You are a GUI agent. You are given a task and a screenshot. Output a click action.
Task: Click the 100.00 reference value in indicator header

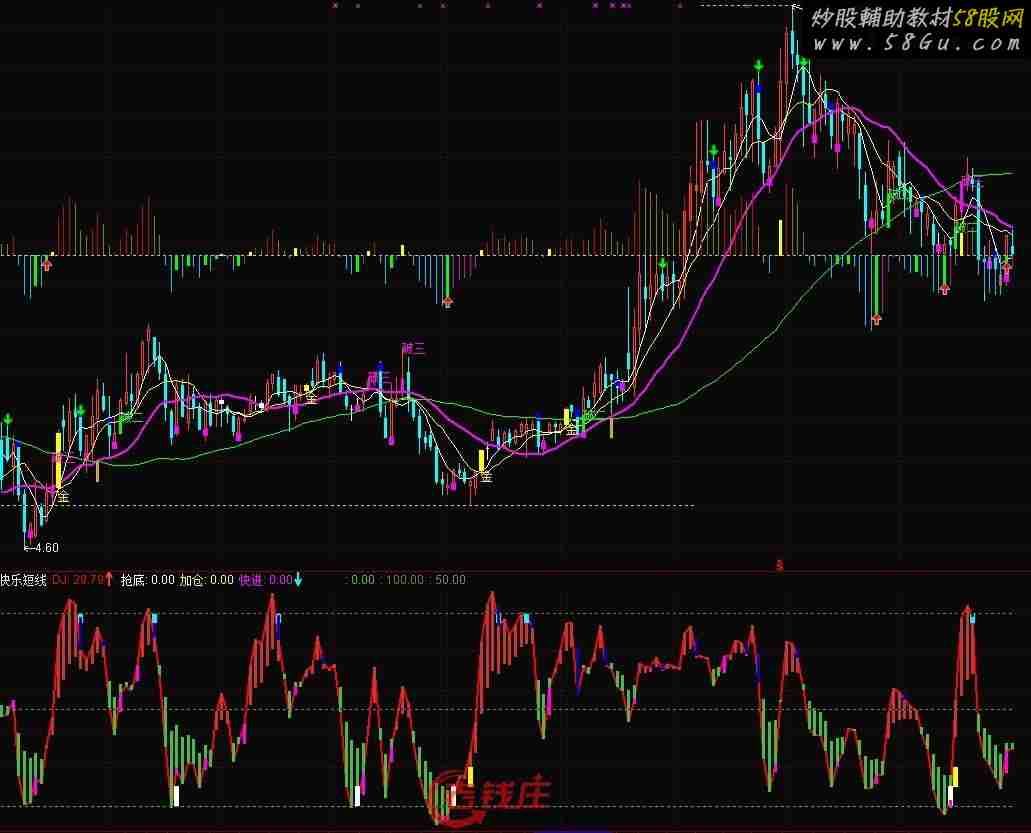point(410,580)
